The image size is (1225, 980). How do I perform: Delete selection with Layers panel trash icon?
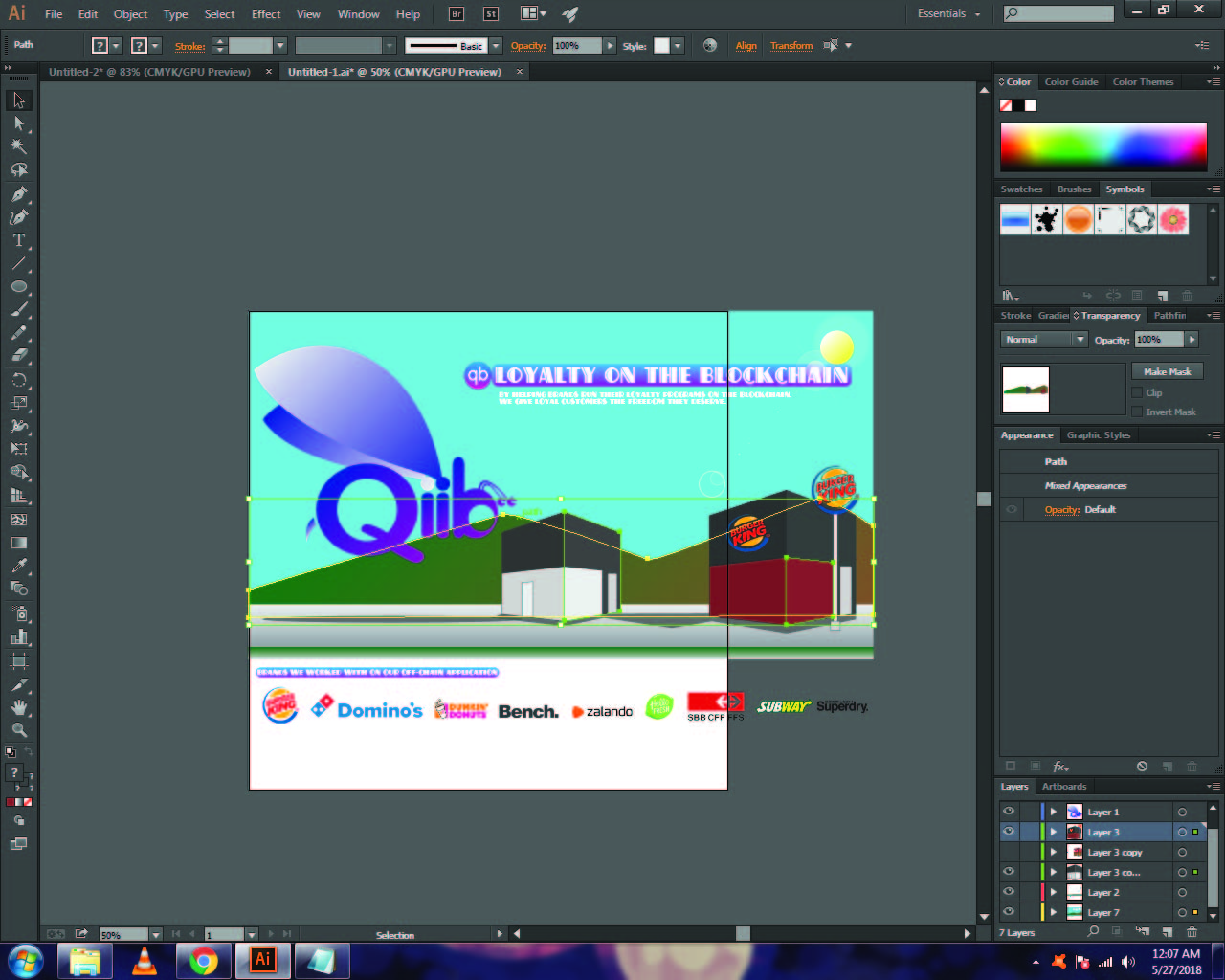[x=1192, y=932]
